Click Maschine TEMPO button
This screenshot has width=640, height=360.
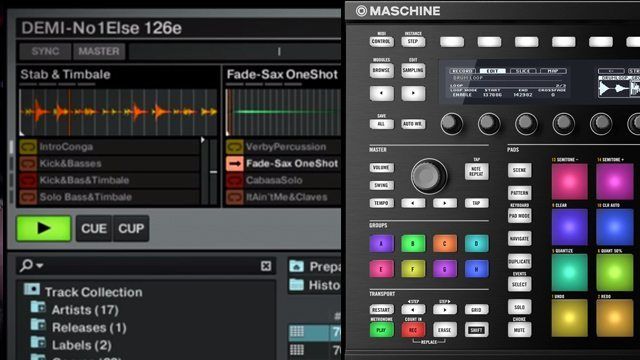pyautogui.click(x=382, y=203)
